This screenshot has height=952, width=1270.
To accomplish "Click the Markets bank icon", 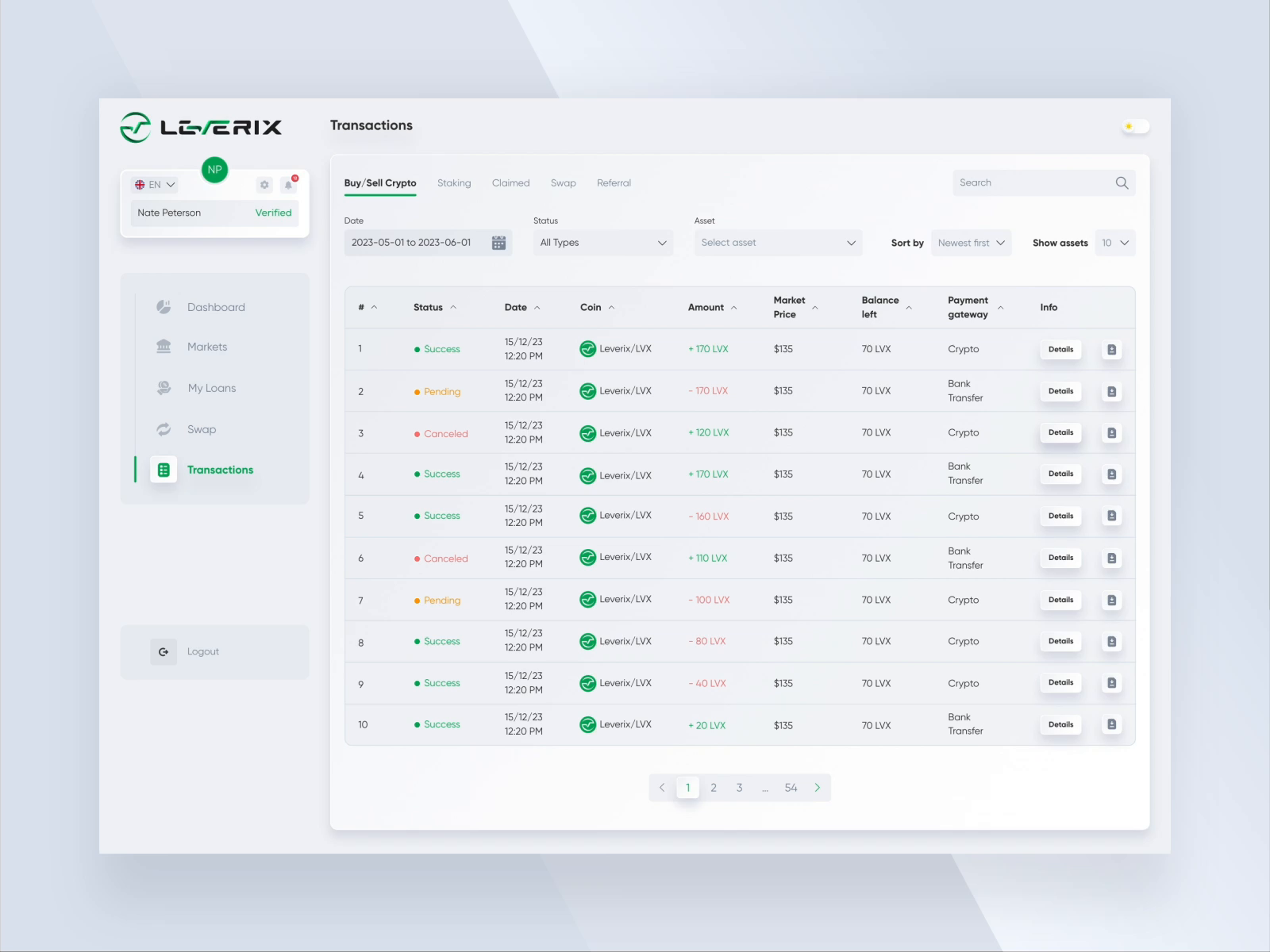I will tap(164, 347).
